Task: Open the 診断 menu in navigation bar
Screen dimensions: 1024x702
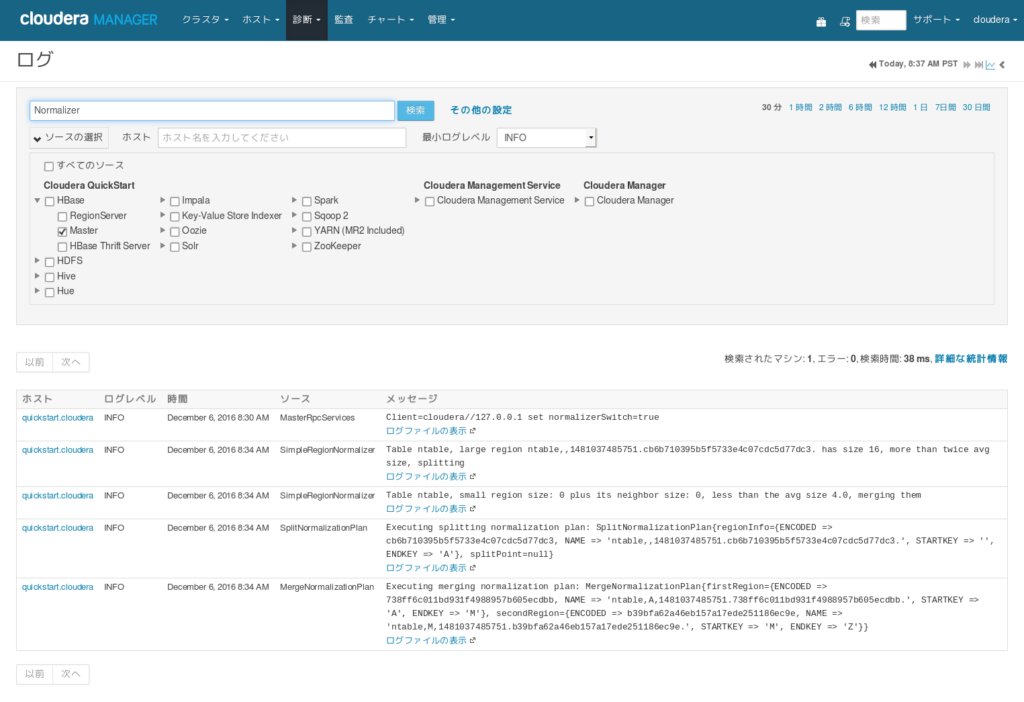Action: click(x=306, y=20)
